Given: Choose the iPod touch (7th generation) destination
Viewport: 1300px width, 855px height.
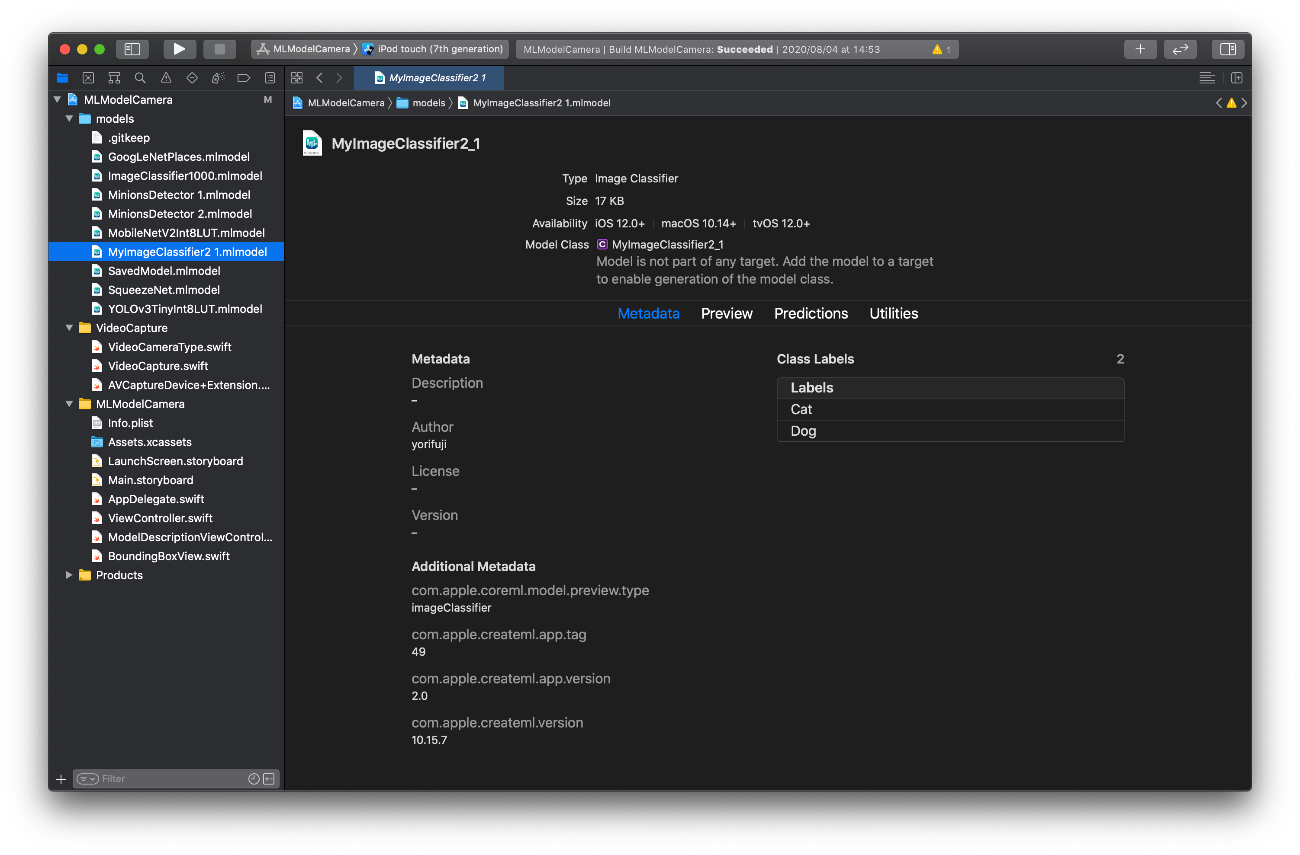Looking at the screenshot, I should point(433,49).
